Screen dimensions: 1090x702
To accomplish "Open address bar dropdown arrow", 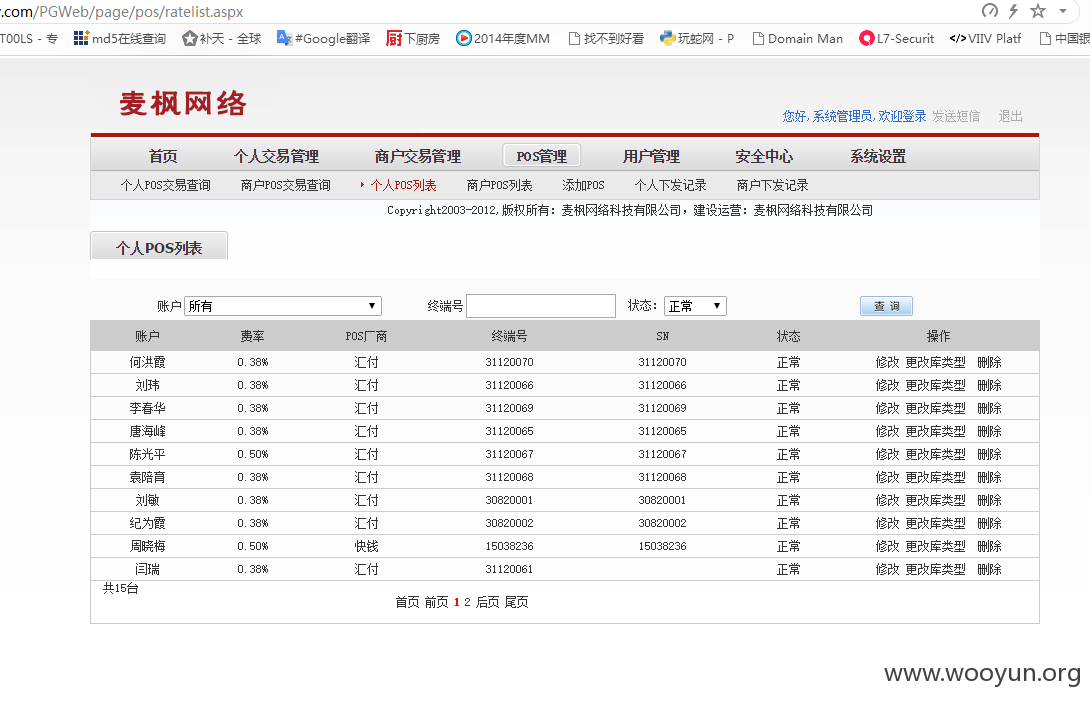I will coord(1063,11).
